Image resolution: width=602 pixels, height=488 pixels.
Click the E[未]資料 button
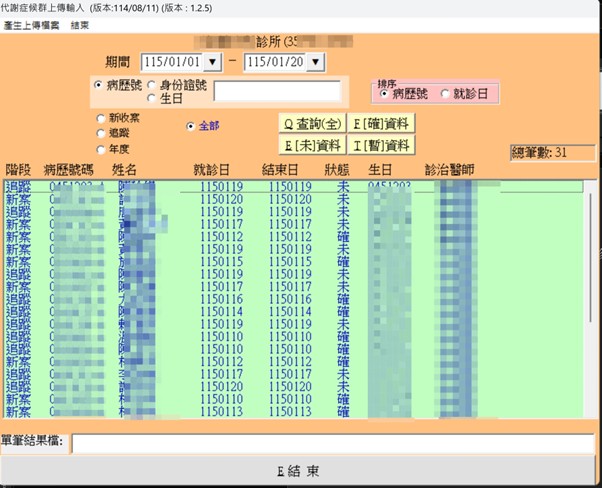pos(311,146)
